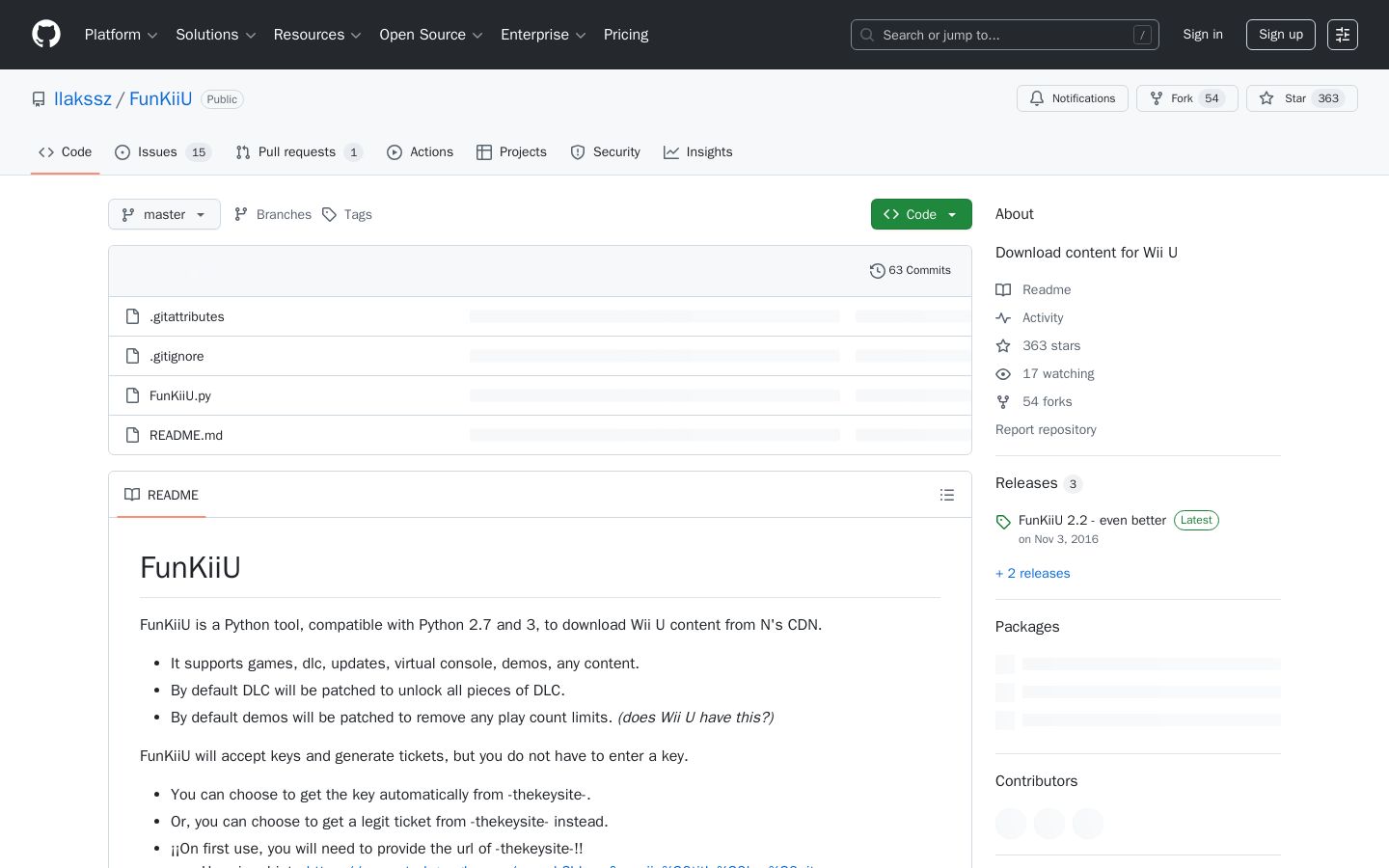The width and height of the screenshot is (1389, 868).
Task: Click Report repository link
Action: click(1046, 430)
